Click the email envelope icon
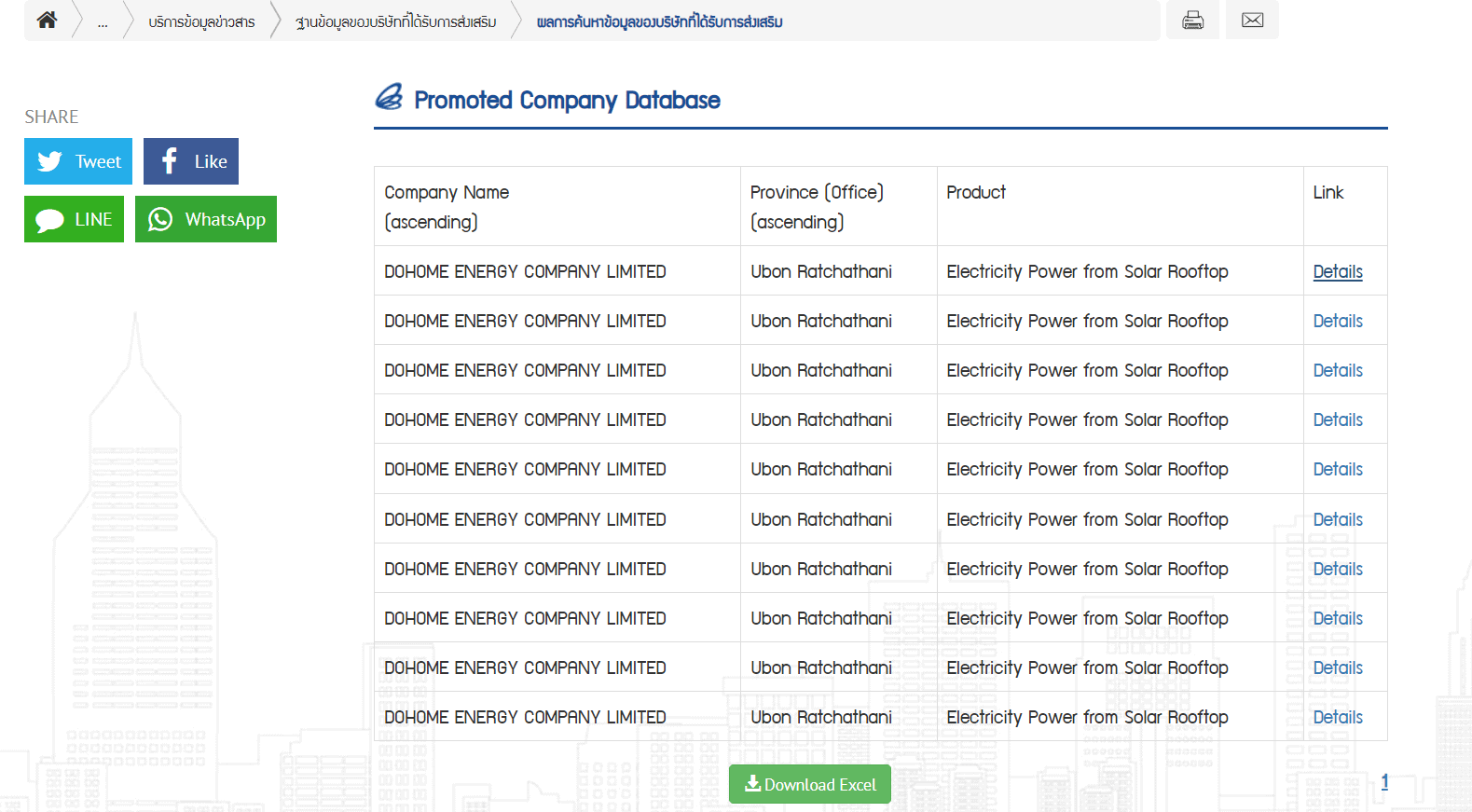Image resolution: width=1472 pixels, height=812 pixels. tap(1252, 21)
